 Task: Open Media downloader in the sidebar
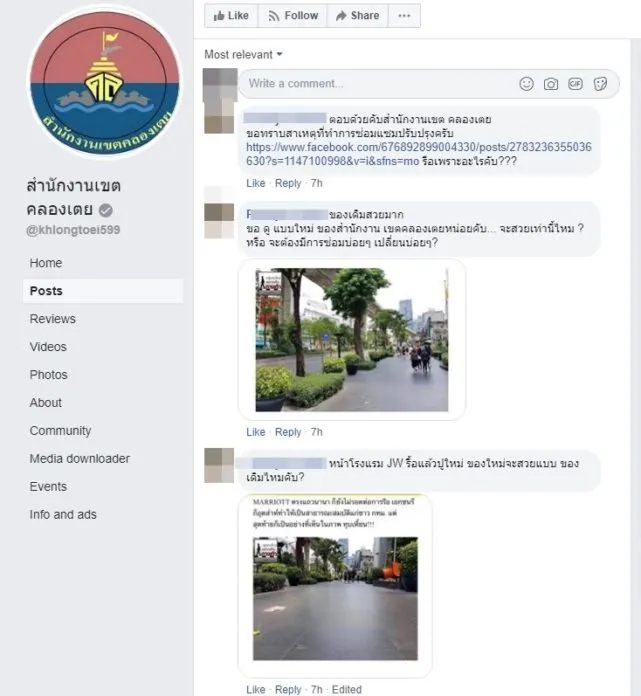coord(80,459)
